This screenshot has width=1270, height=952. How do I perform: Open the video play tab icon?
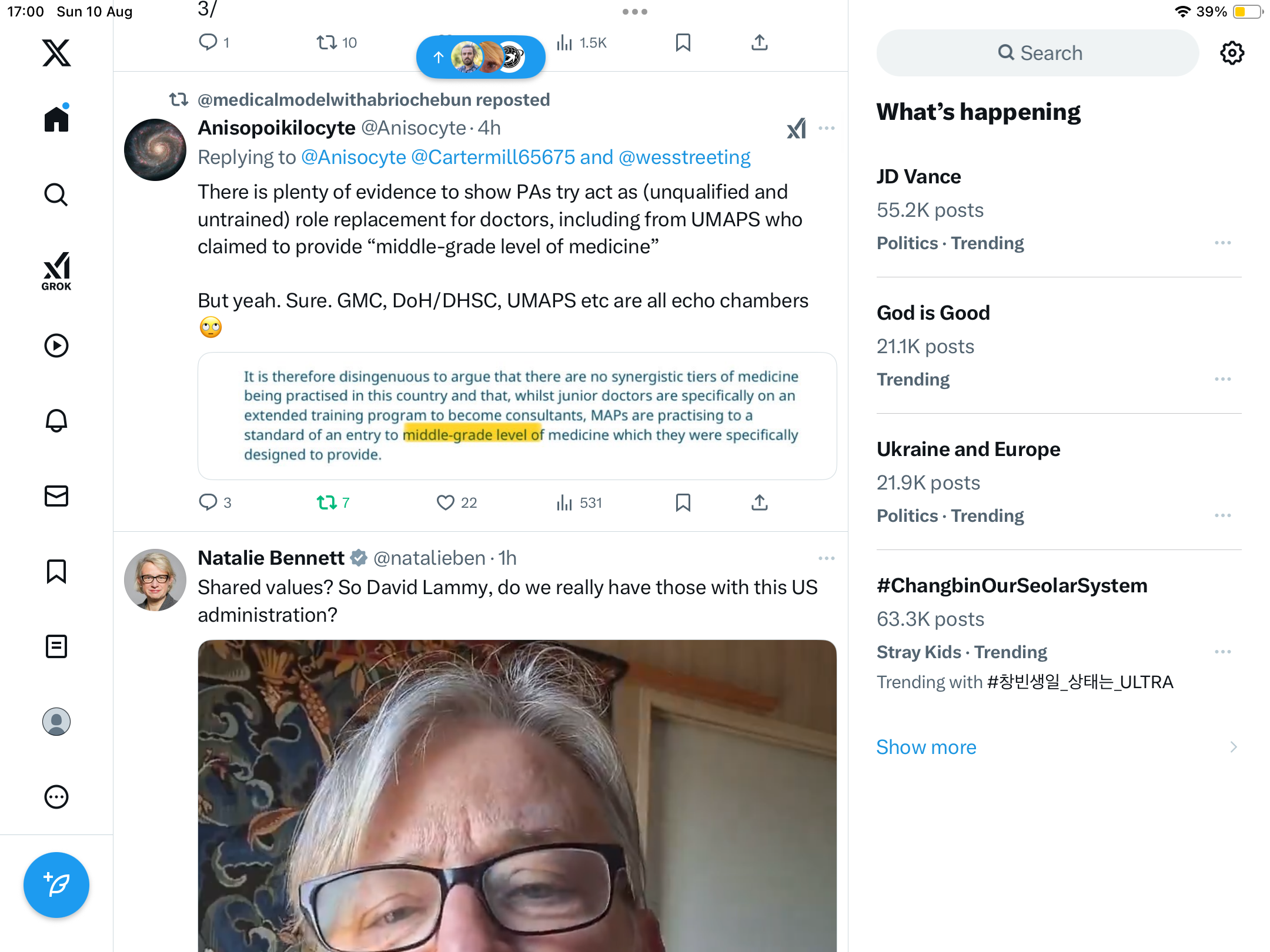click(56, 346)
